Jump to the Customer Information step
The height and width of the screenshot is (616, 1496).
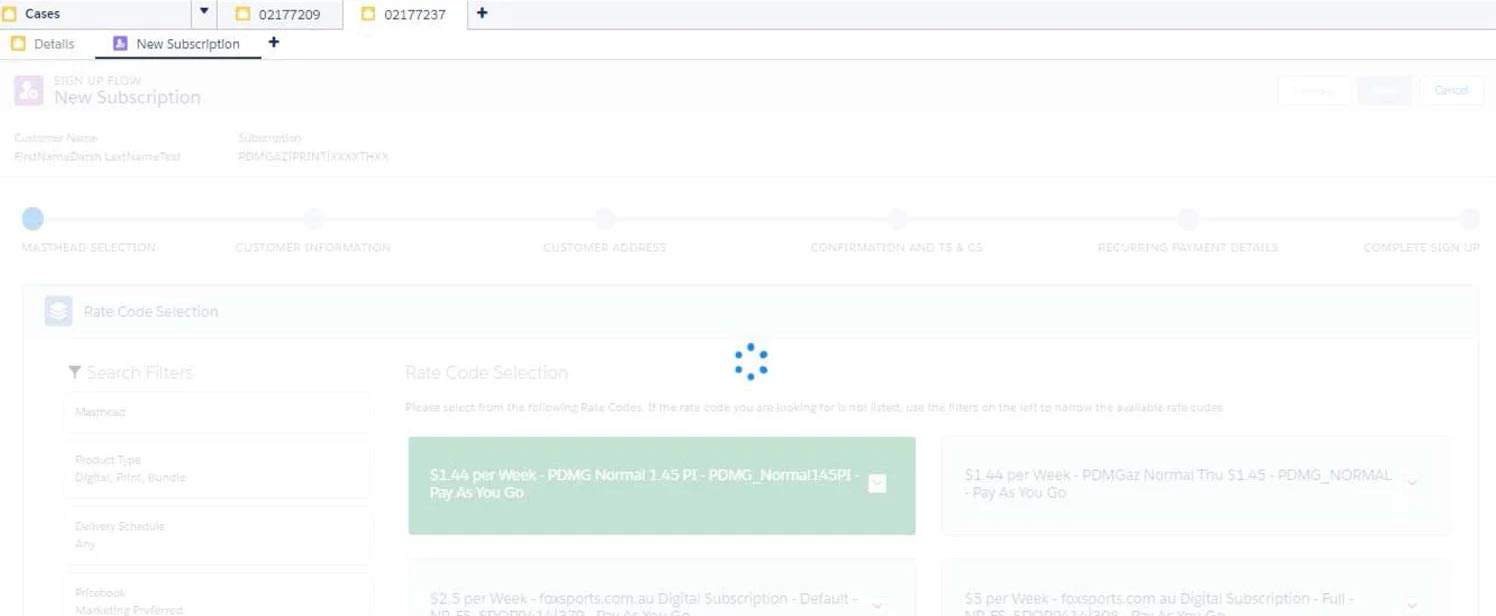[313, 219]
